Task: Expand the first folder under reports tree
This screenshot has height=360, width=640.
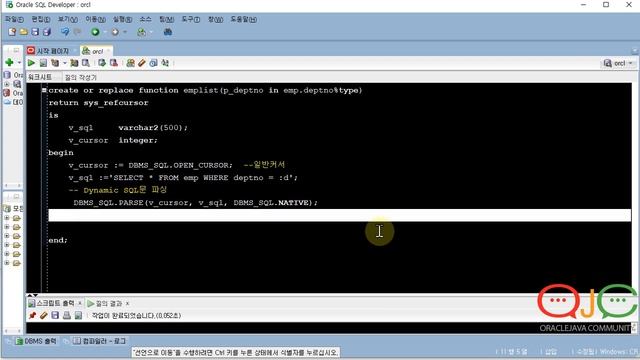Action: point(7,218)
